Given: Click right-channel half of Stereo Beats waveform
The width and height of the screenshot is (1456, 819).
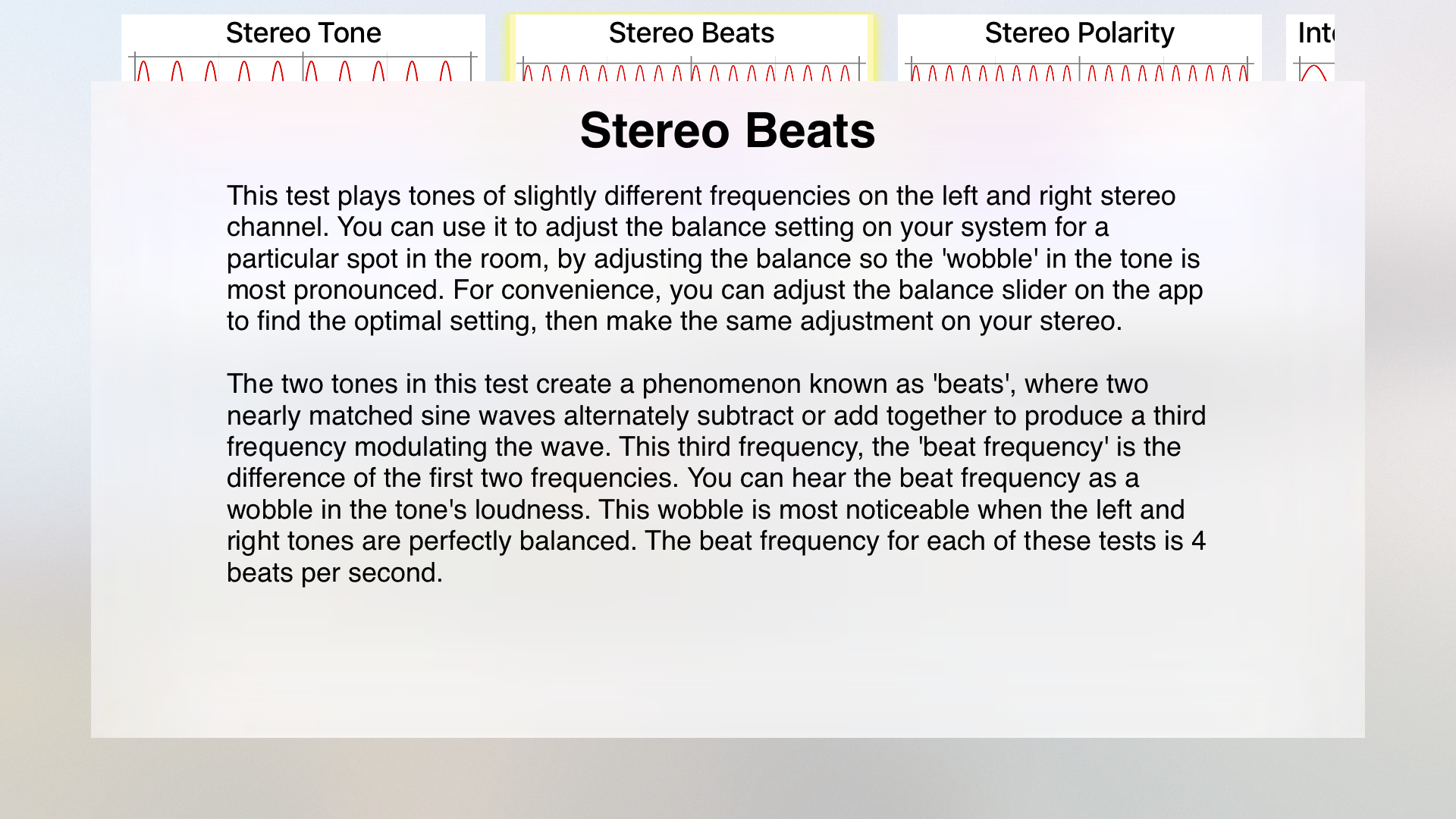Looking at the screenshot, I should 777,71.
